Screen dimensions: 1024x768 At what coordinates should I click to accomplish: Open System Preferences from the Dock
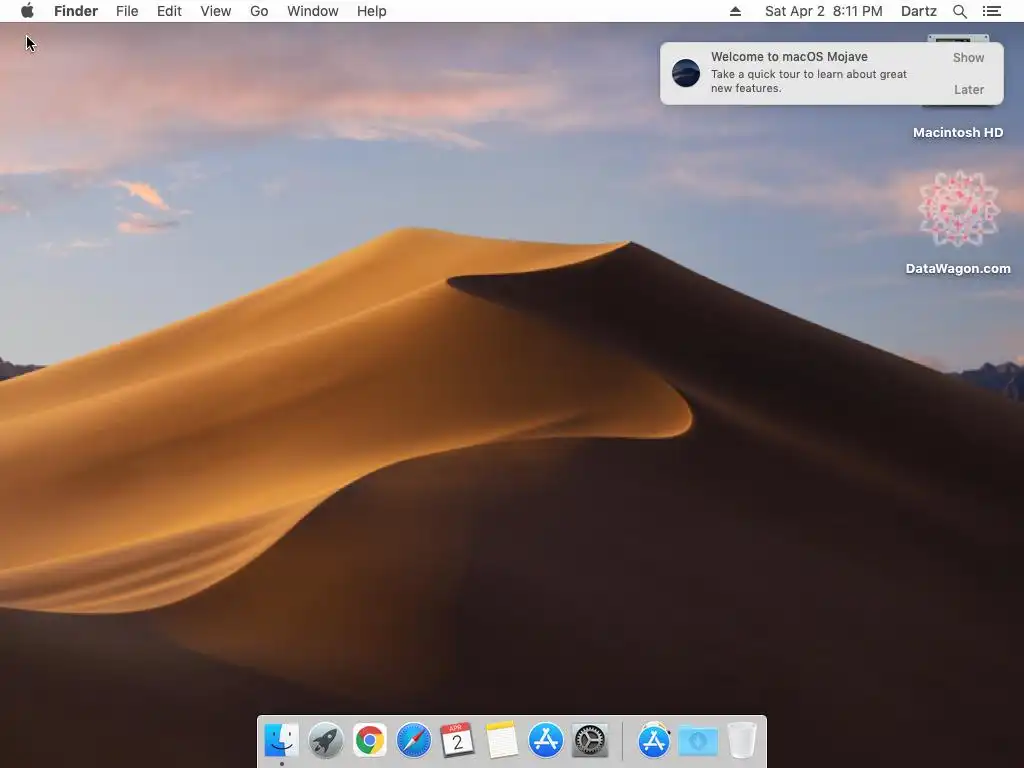click(590, 740)
